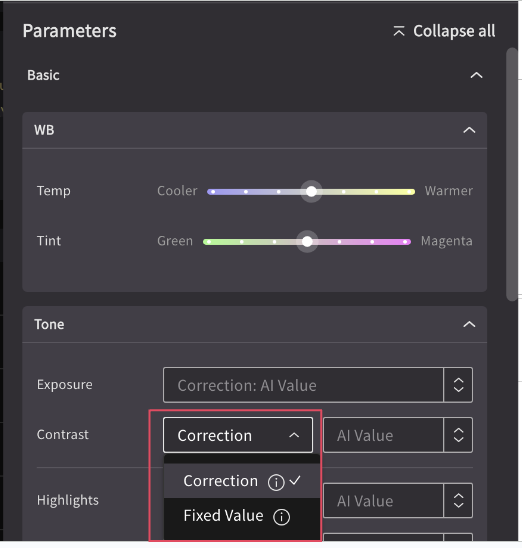Collapse the Basic section chevron
This screenshot has width=522, height=548.
[x=476, y=75]
